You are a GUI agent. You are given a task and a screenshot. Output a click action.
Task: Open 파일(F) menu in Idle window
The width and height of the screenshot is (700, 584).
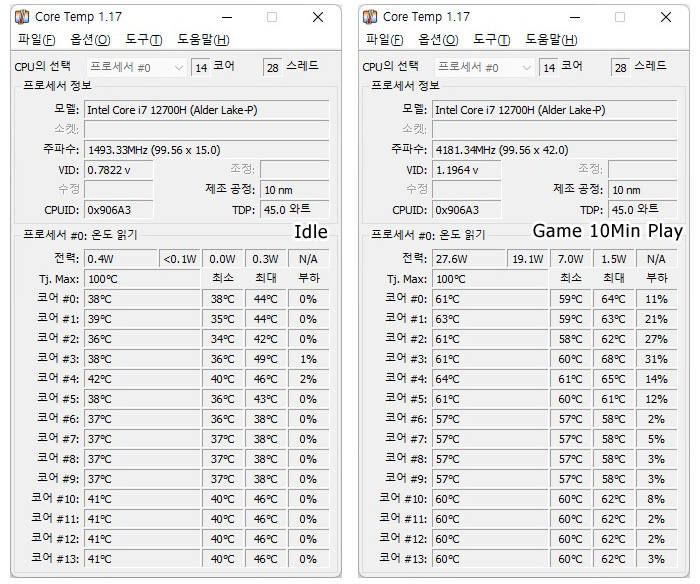(x=37, y=40)
